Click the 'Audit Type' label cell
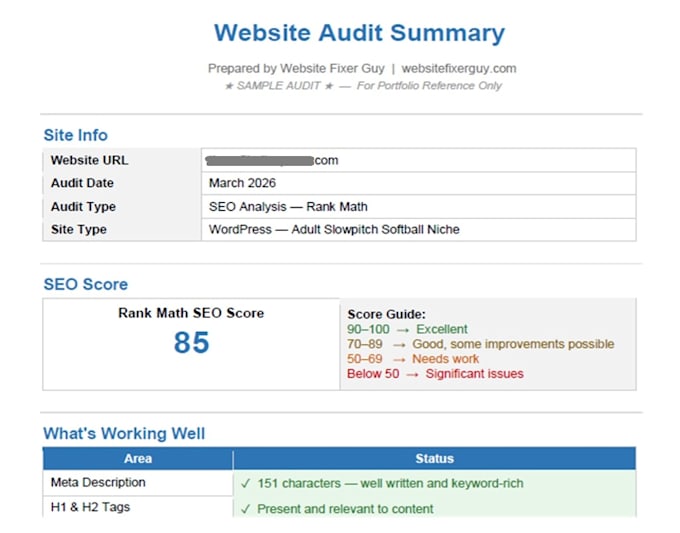The image size is (680, 533). tap(122, 207)
